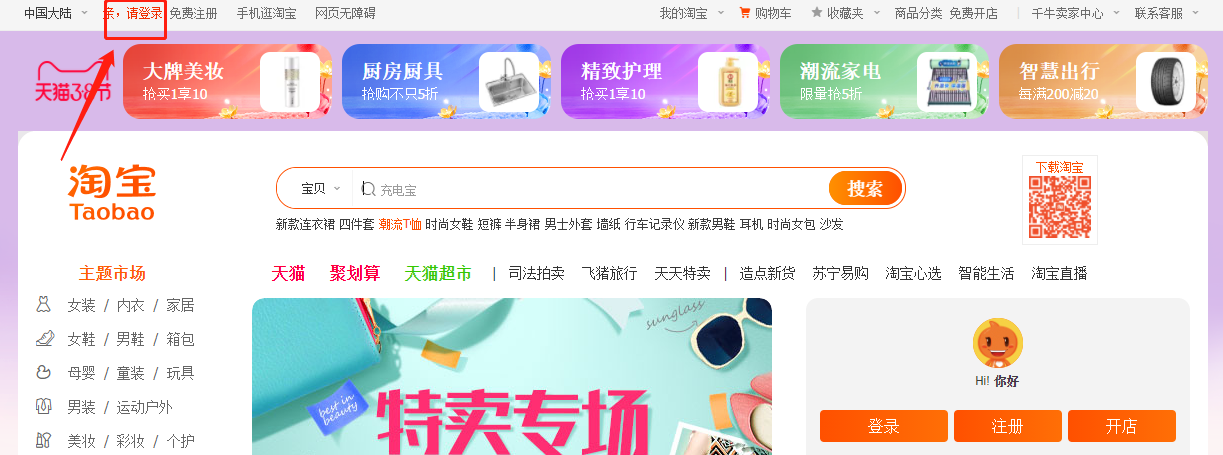Click the baby icon beside 母婴
The width and height of the screenshot is (1223, 455).
[43, 373]
